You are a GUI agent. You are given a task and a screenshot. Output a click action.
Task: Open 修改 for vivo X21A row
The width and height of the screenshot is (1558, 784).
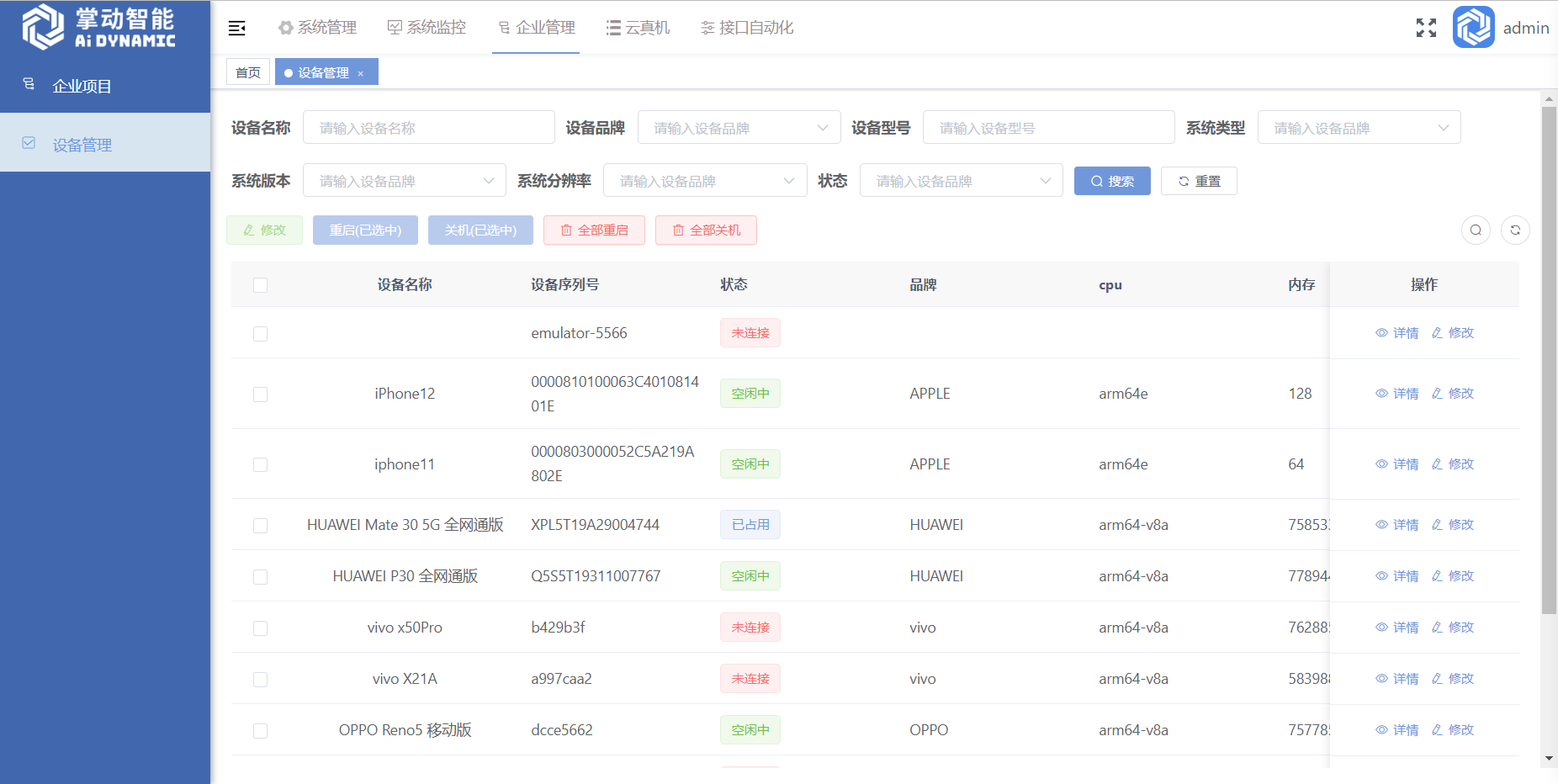(1453, 679)
